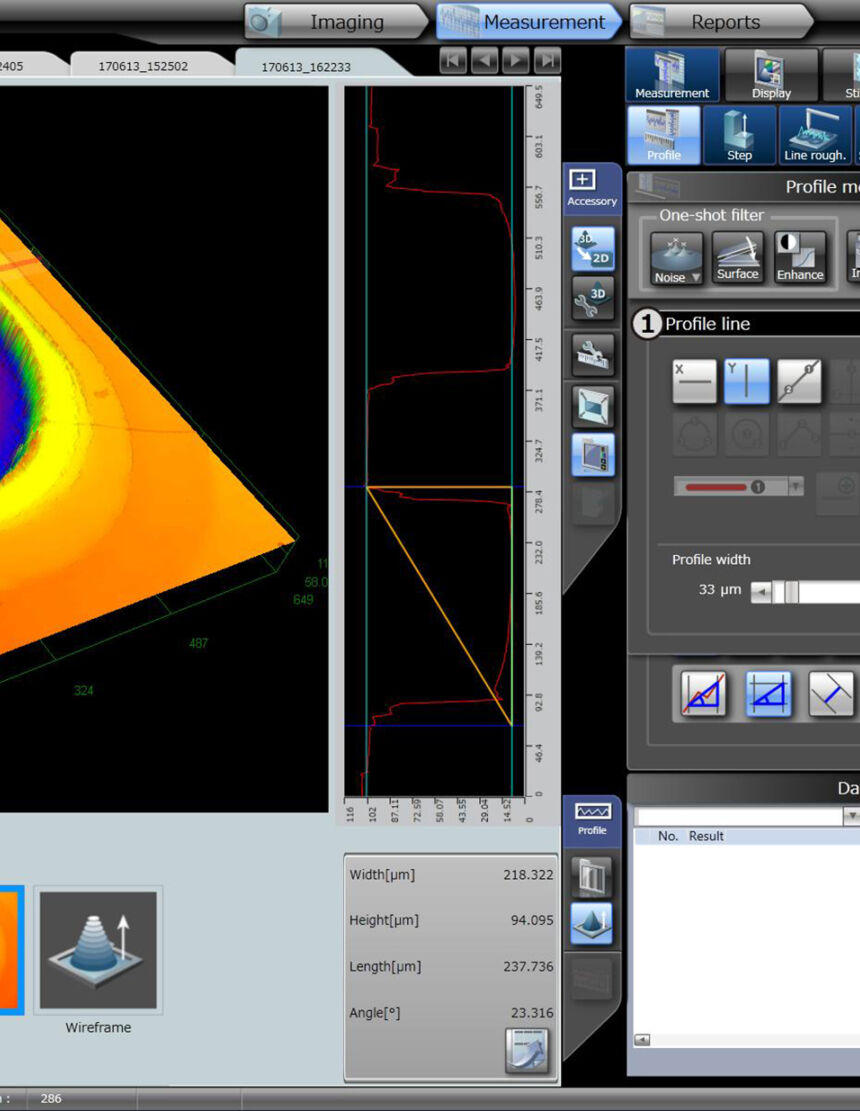The height and width of the screenshot is (1111, 860).
Task: Click the Display panel button
Action: 771,75
